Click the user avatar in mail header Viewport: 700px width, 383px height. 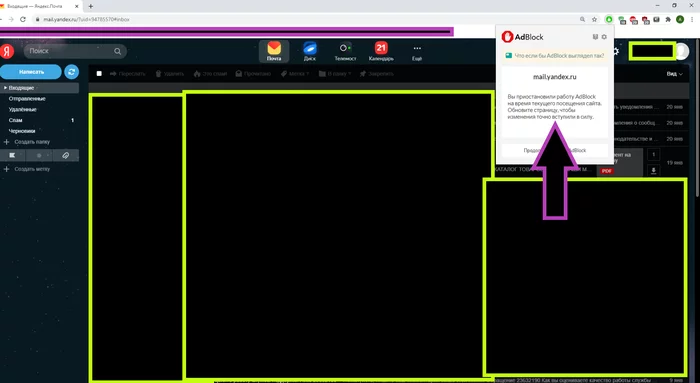pos(682,51)
